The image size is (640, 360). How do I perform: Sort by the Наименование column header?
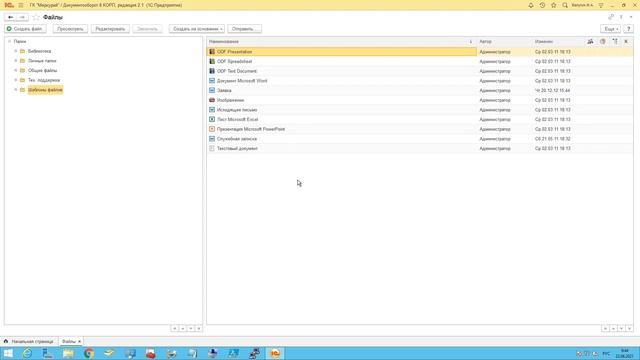click(224, 42)
